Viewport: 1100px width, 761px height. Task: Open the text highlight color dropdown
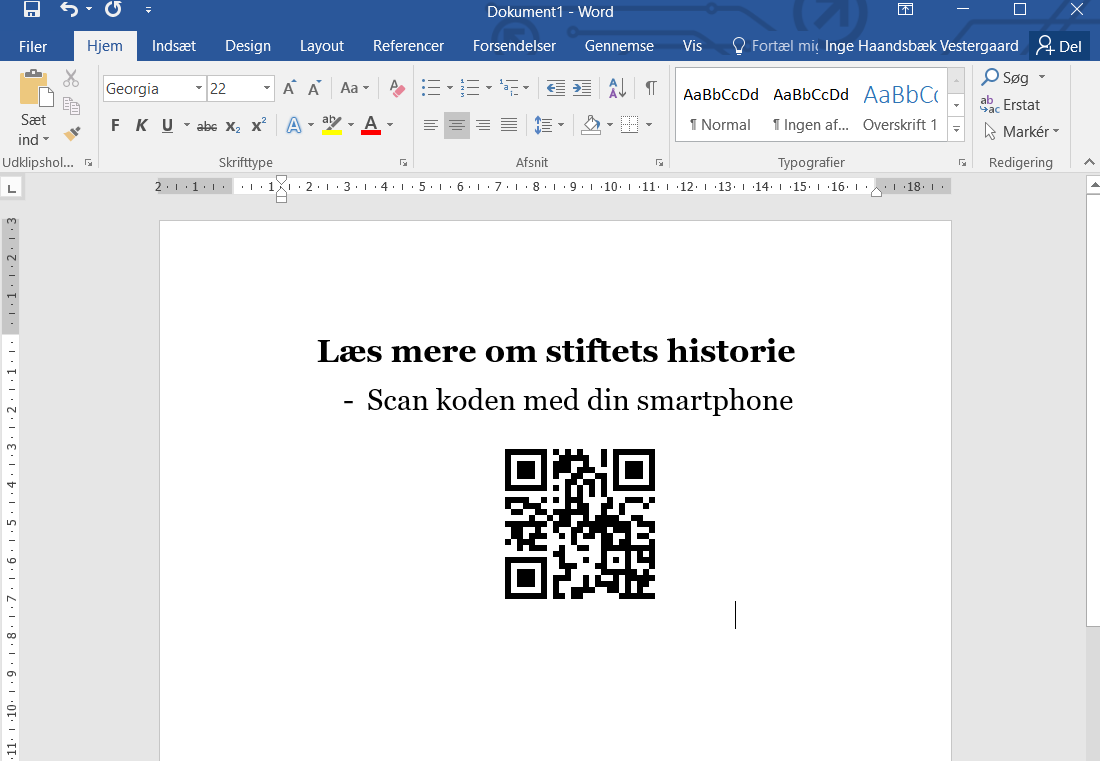pos(351,125)
